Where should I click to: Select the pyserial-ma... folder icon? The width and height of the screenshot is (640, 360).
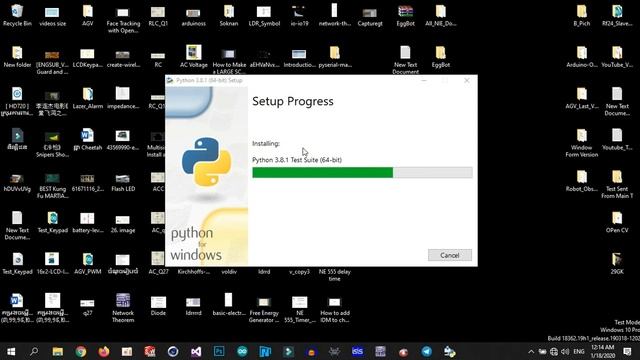point(335,57)
